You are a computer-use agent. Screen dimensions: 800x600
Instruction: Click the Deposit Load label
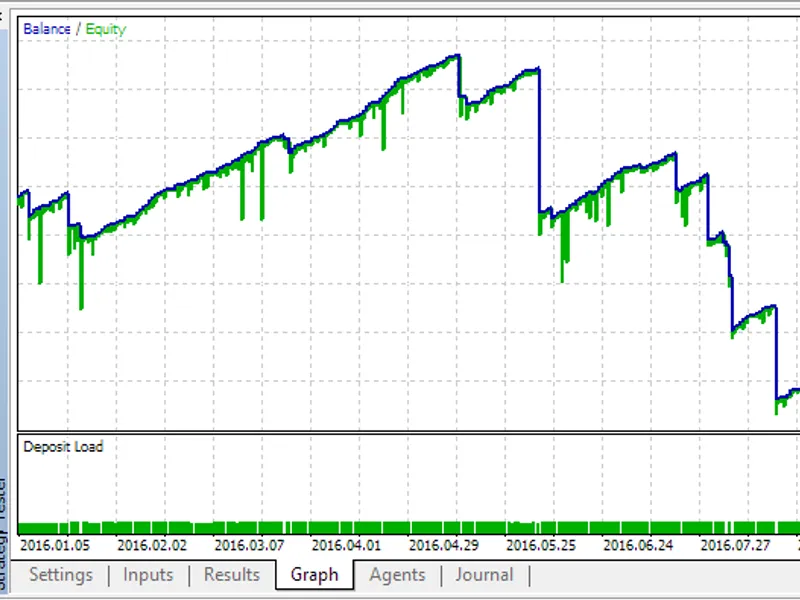[x=63, y=447]
